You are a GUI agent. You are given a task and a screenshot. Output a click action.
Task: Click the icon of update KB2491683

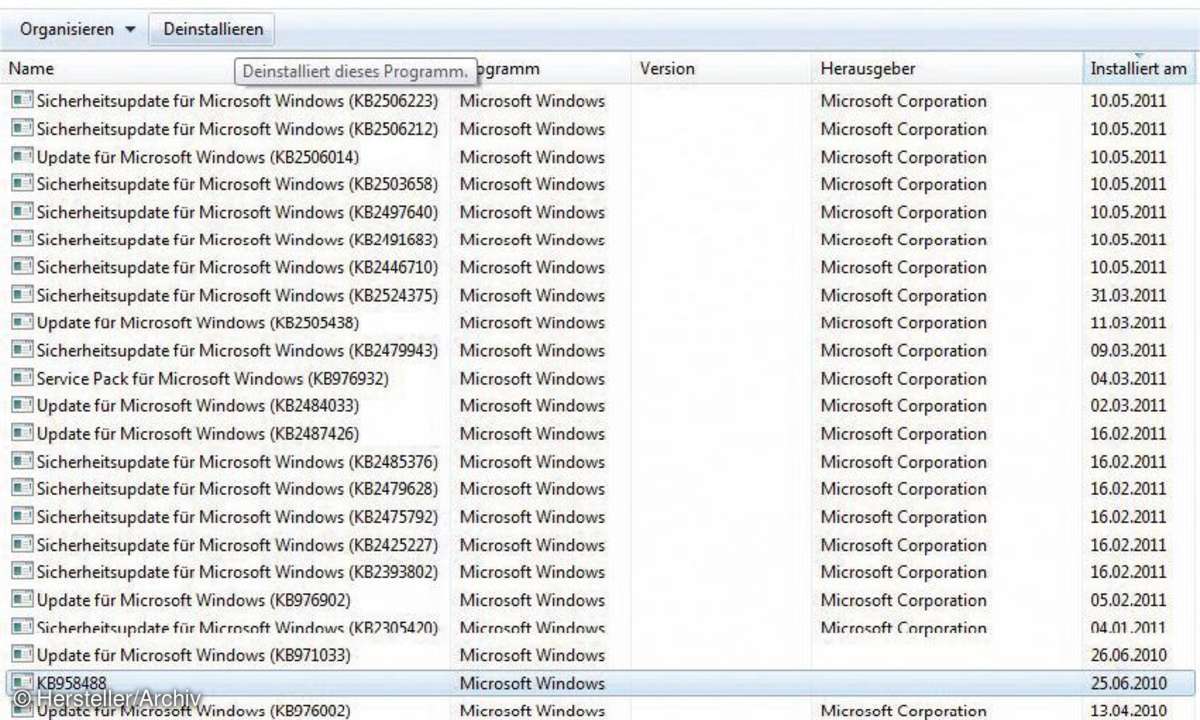tap(22, 240)
